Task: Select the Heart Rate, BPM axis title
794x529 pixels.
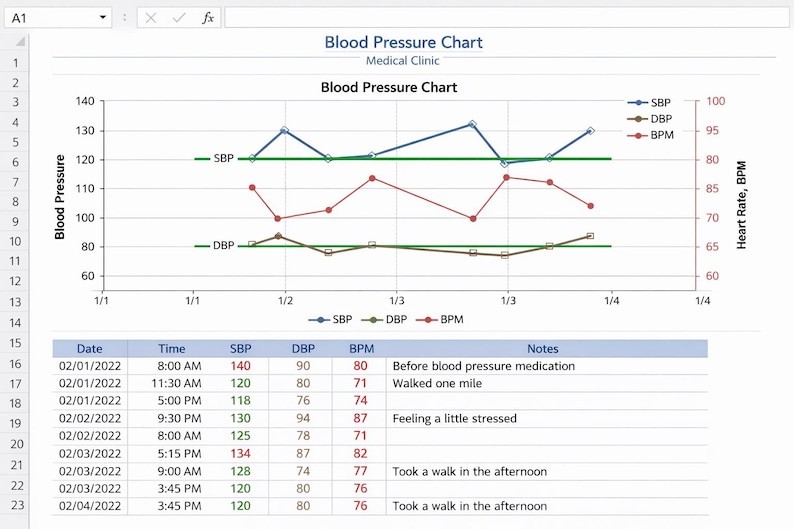Action: point(741,205)
